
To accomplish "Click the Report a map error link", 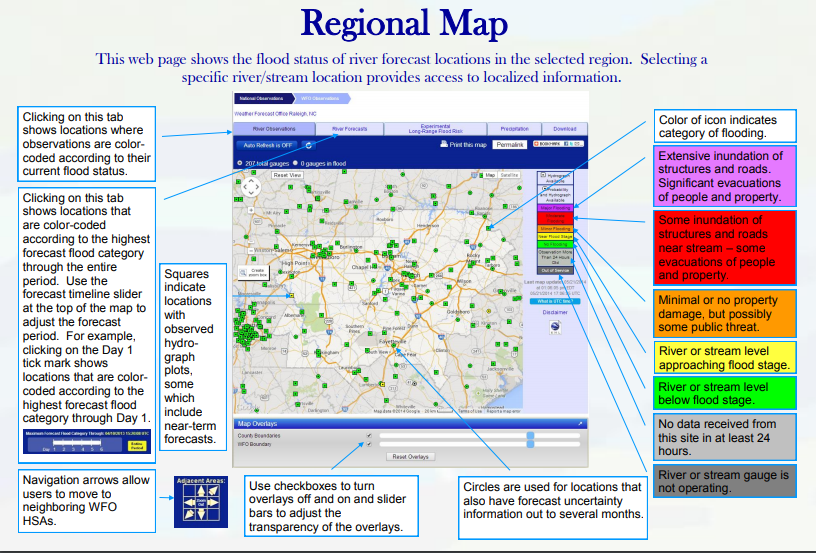I will [x=503, y=411].
